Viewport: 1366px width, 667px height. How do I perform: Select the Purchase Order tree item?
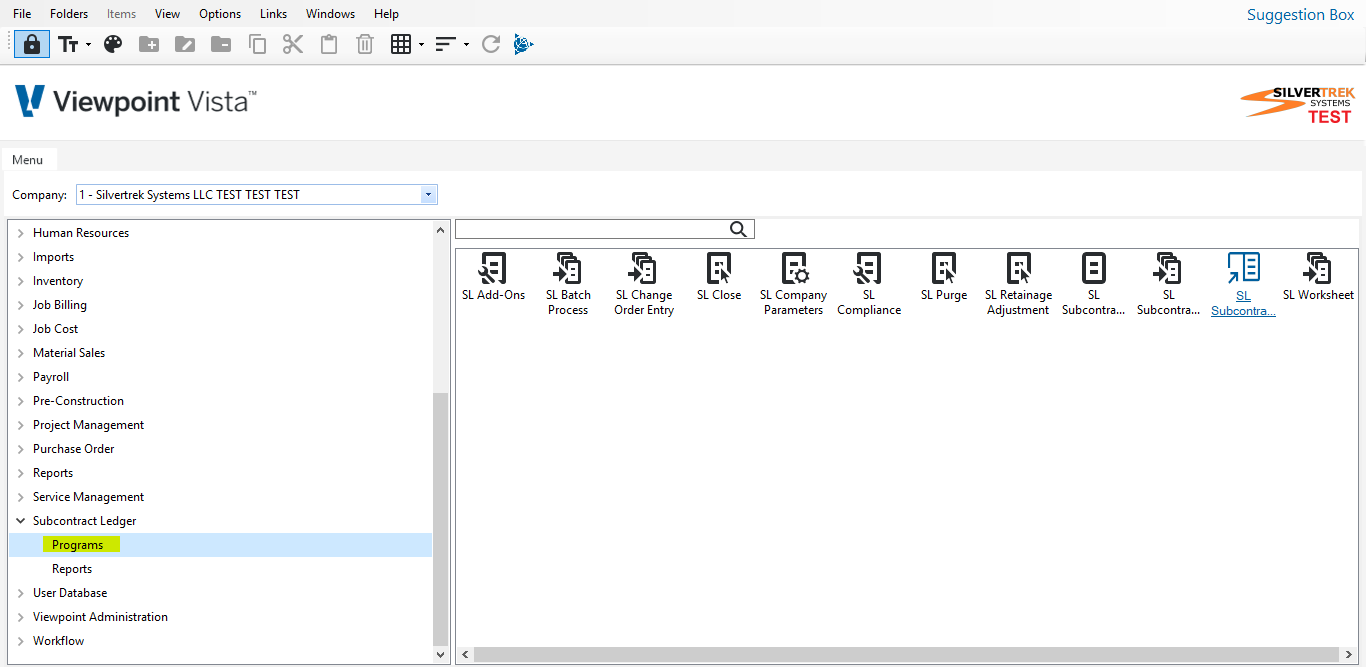tap(74, 449)
